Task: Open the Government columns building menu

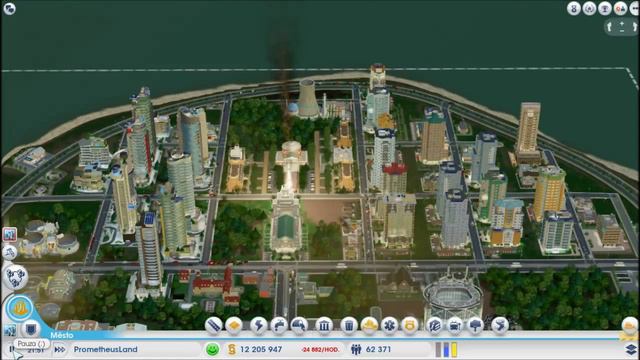Action: pos(324,325)
